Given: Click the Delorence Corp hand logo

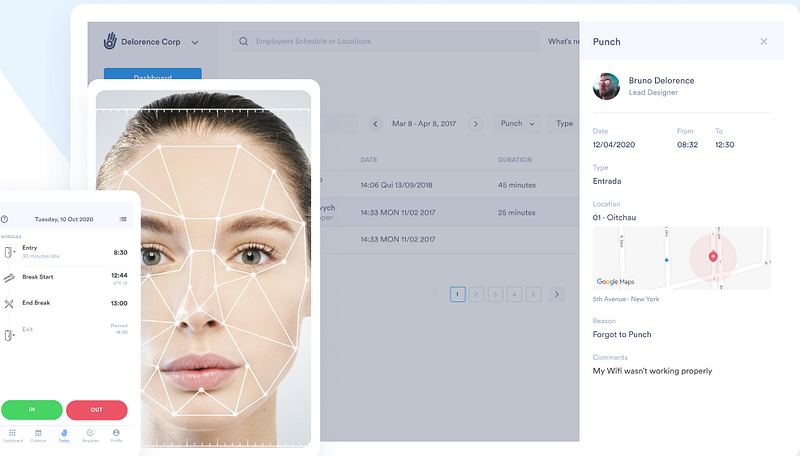Looking at the screenshot, I should point(110,41).
